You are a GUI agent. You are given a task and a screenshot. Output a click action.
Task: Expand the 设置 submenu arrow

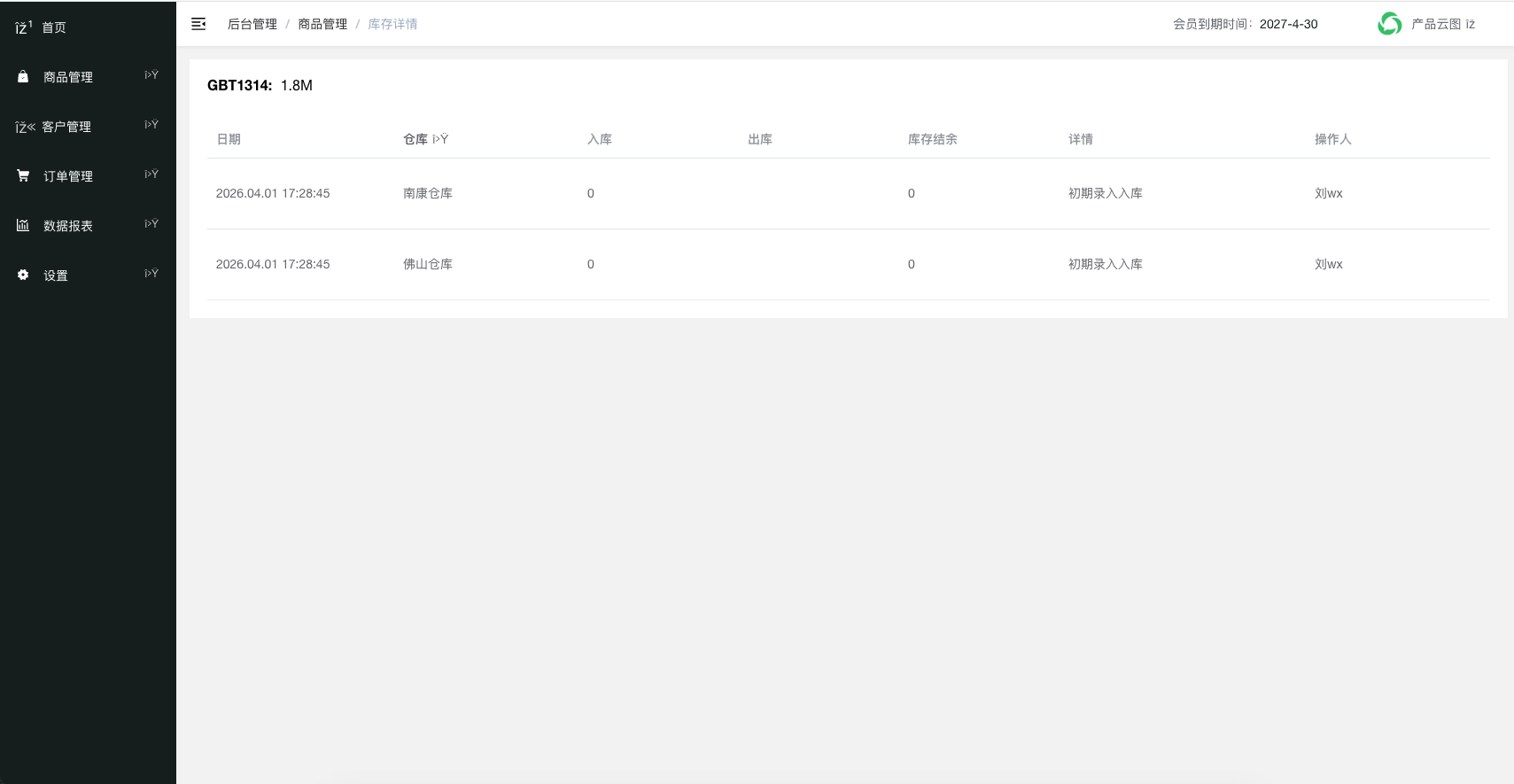(x=151, y=274)
